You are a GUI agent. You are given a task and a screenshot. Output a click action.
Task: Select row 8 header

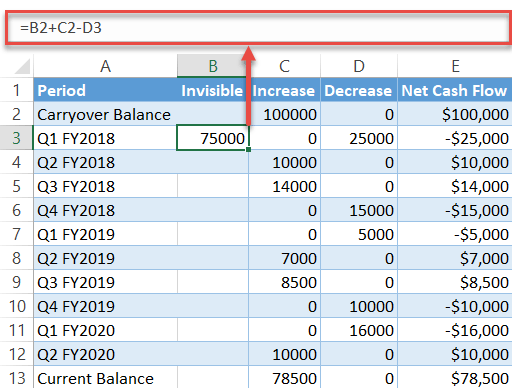pos(17,258)
